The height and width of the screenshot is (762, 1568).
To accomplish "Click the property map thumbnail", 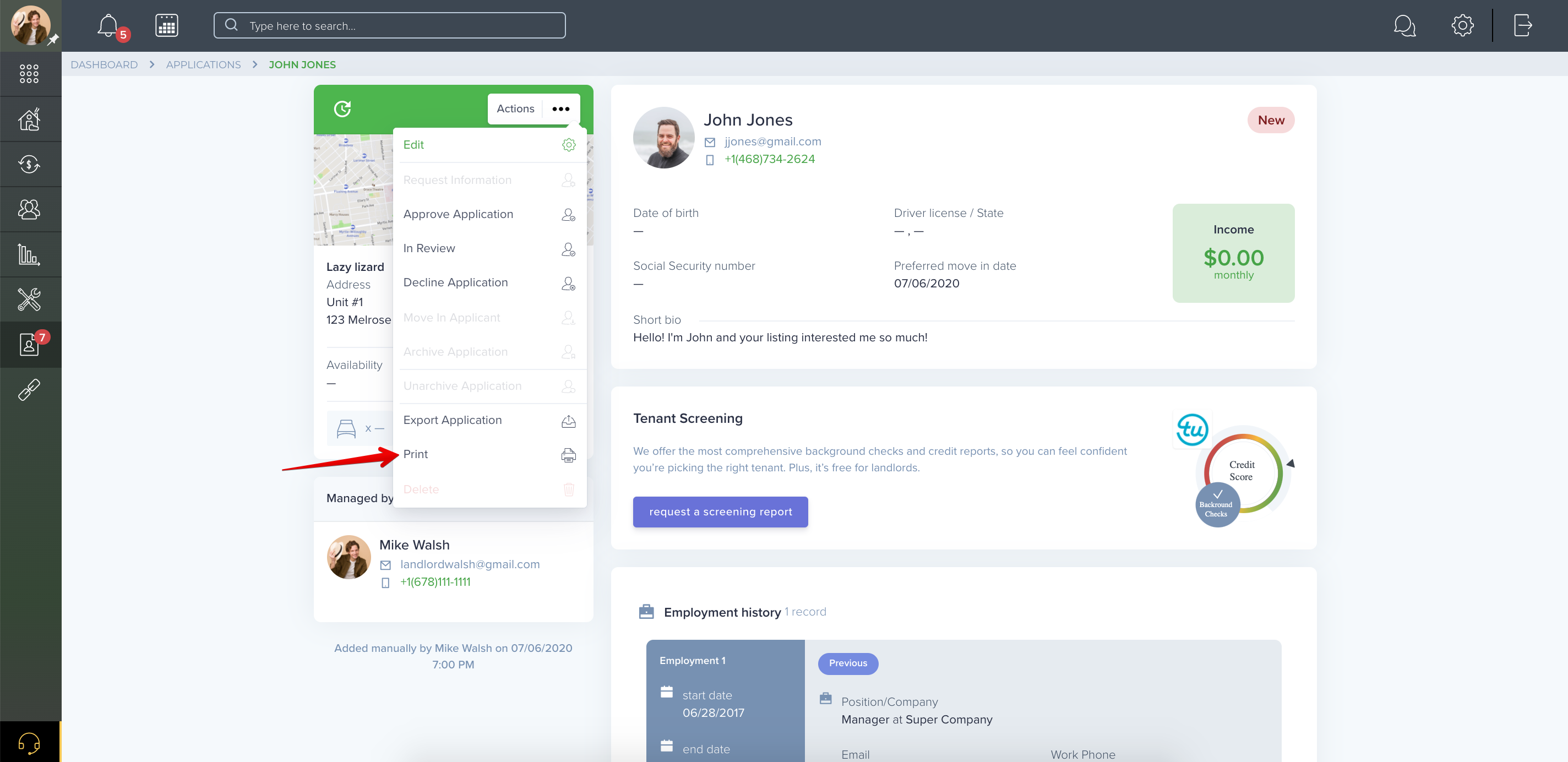I will click(x=353, y=190).
